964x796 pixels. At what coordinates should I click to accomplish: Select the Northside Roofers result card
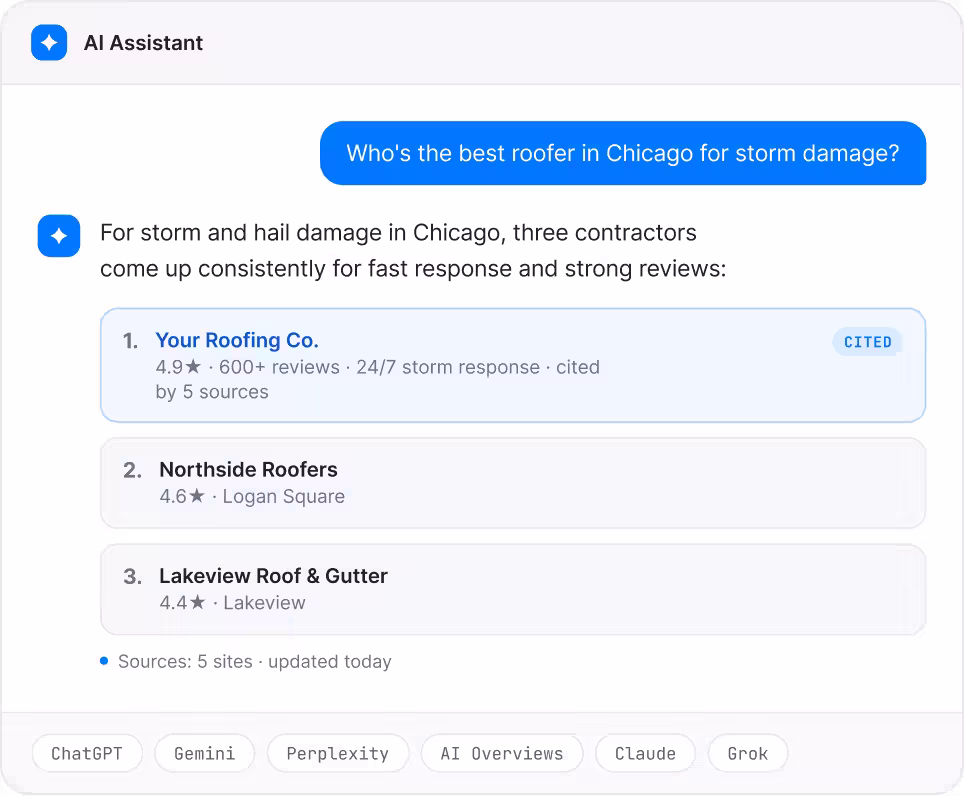coord(513,483)
